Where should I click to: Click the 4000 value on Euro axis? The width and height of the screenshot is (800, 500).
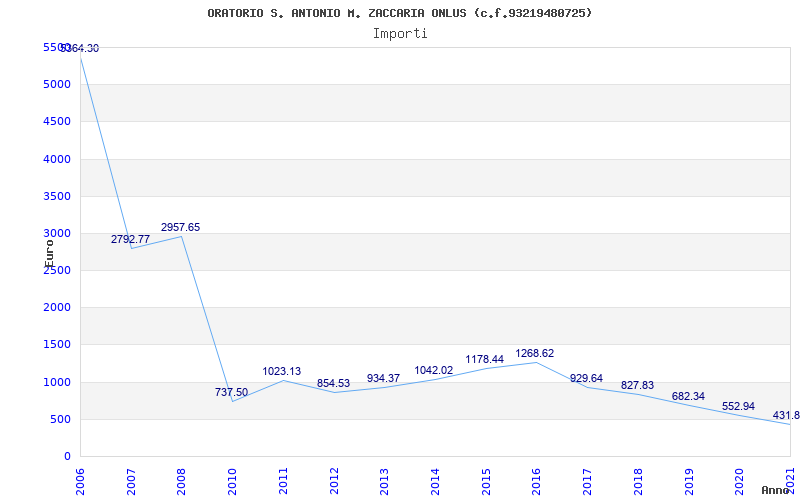[56, 159]
